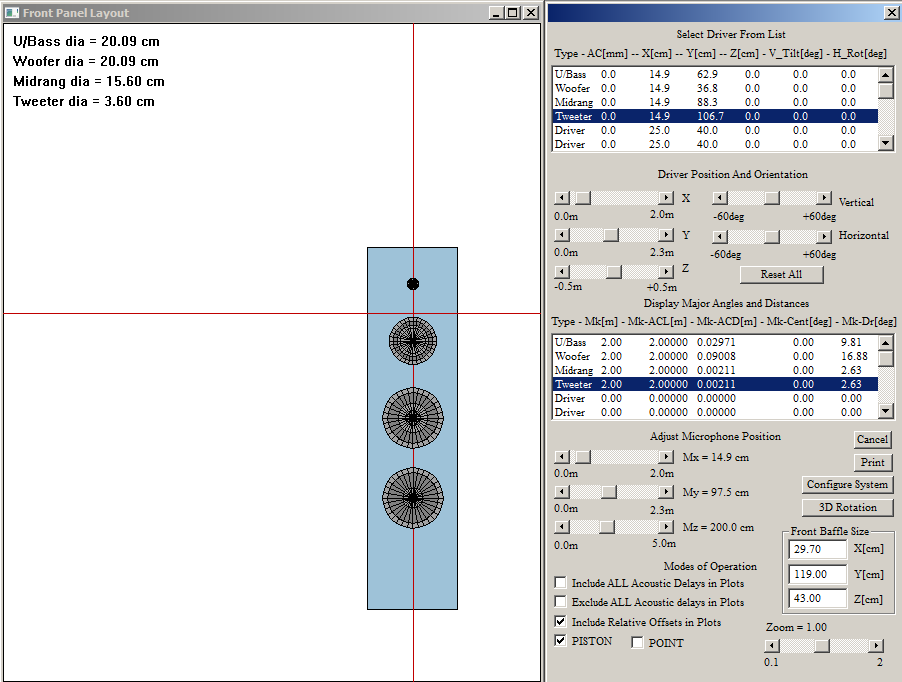Toggle the PISTON checkbox
Screen dimensions: 902x682
click(x=560, y=640)
